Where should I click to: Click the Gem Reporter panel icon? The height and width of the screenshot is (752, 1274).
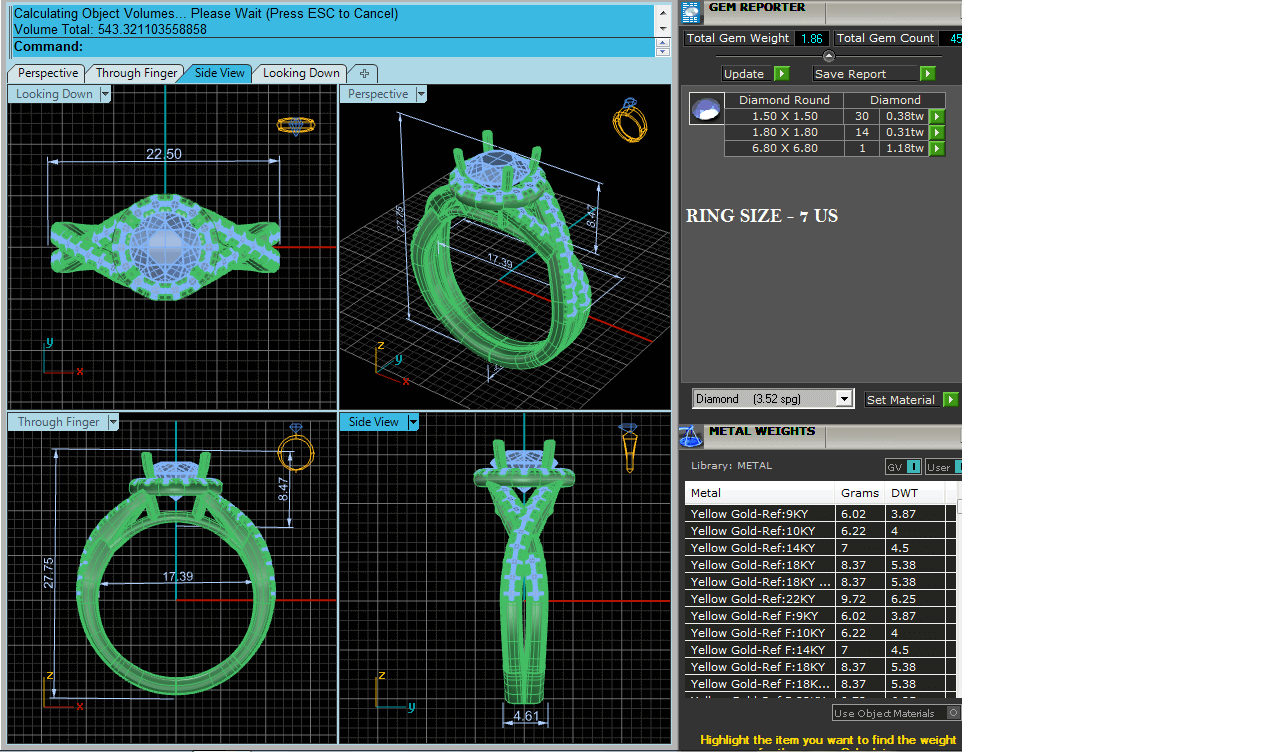pyautogui.click(x=690, y=12)
